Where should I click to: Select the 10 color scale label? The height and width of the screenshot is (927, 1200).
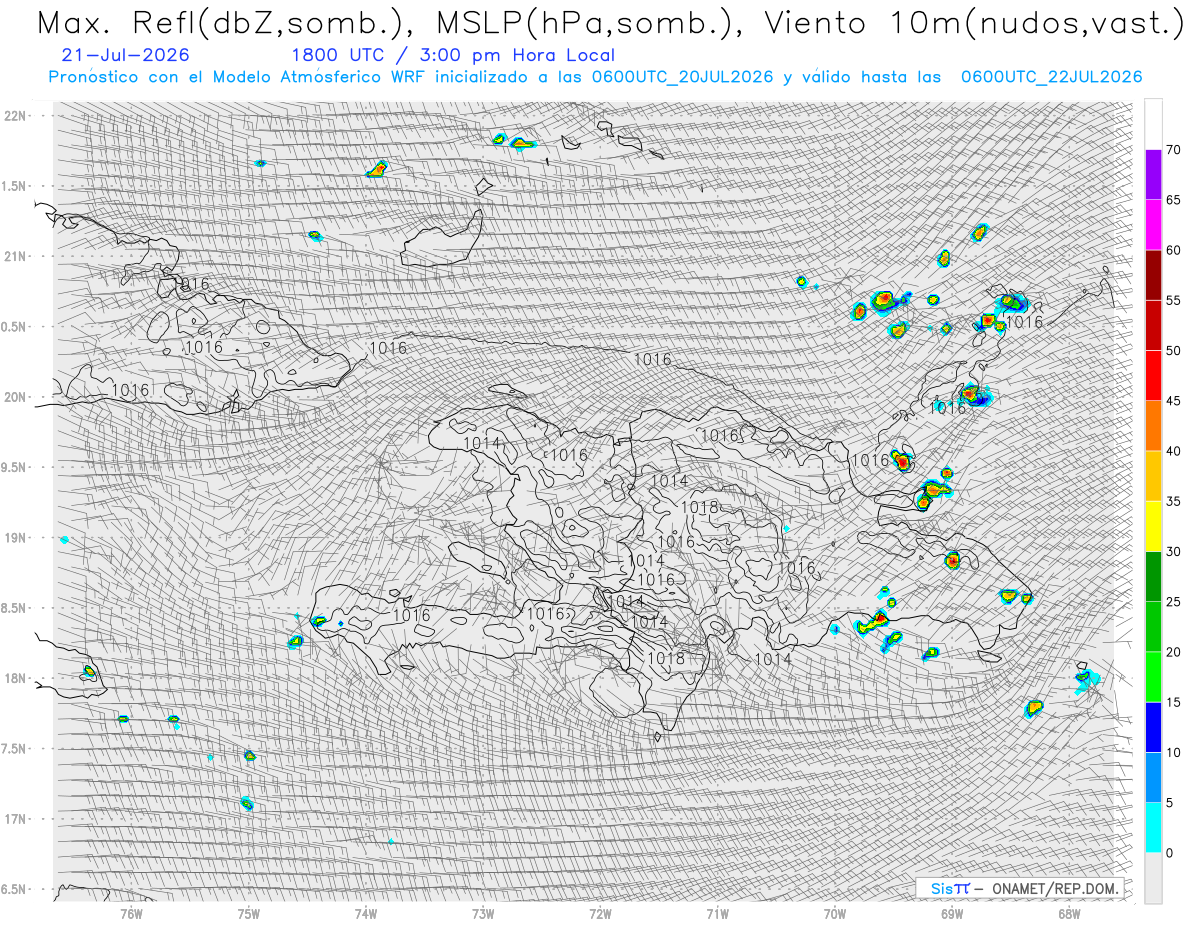(1173, 753)
